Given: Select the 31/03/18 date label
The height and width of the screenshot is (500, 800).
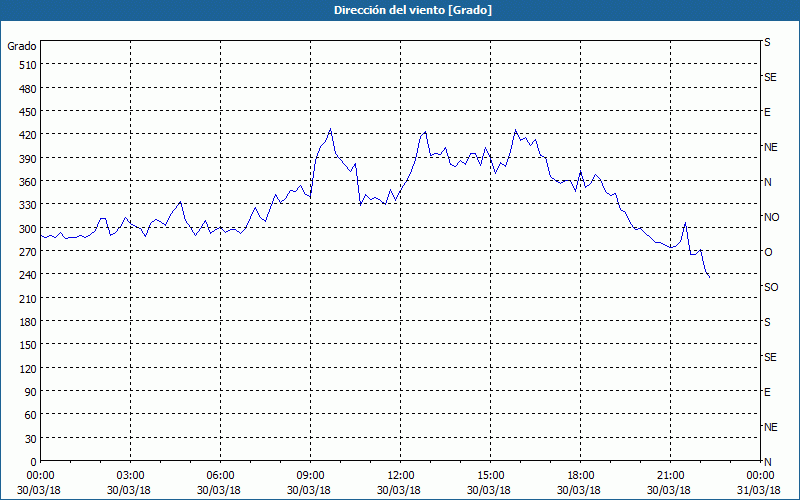Looking at the screenshot, I should point(759,490).
